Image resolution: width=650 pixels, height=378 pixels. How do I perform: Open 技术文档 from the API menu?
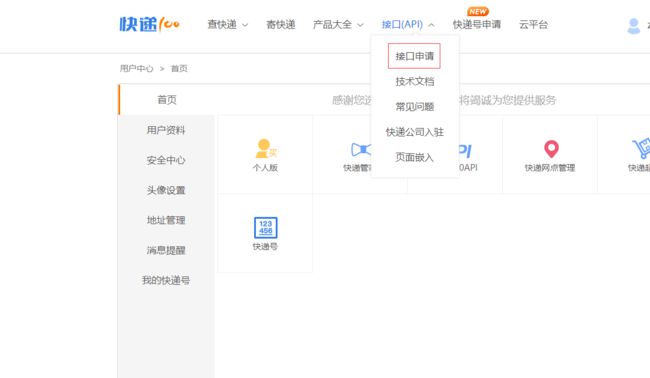(415, 81)
